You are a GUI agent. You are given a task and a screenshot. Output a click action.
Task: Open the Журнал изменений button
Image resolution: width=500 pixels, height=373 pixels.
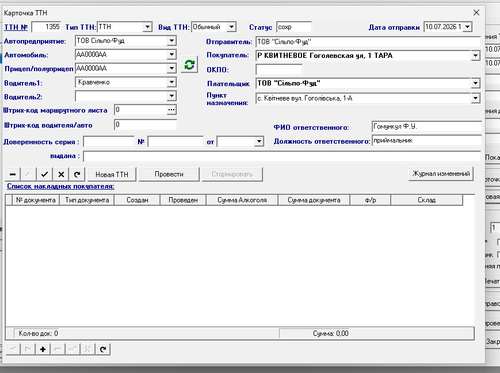coord(441,174)
